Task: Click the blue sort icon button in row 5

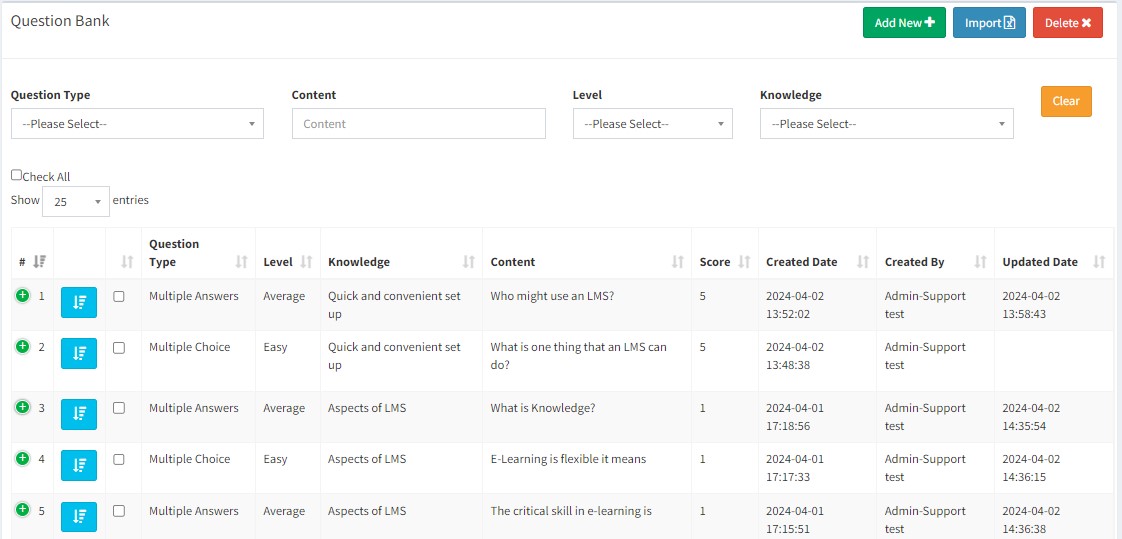Action: pos(79,517)
